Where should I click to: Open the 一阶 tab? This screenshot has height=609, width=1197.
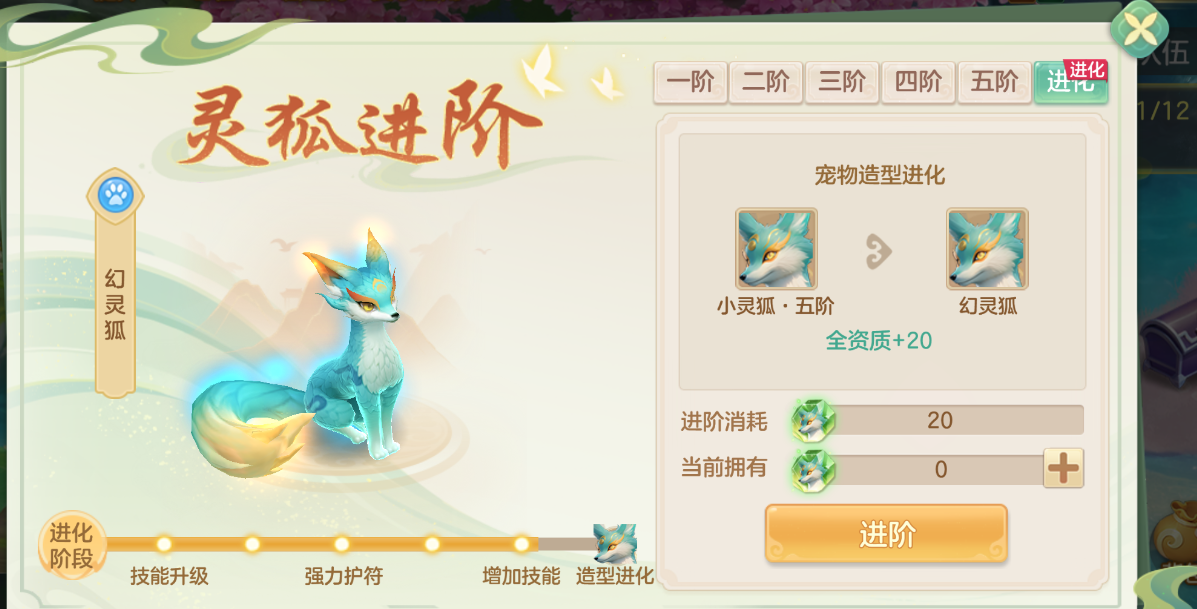tap(690, 82)
